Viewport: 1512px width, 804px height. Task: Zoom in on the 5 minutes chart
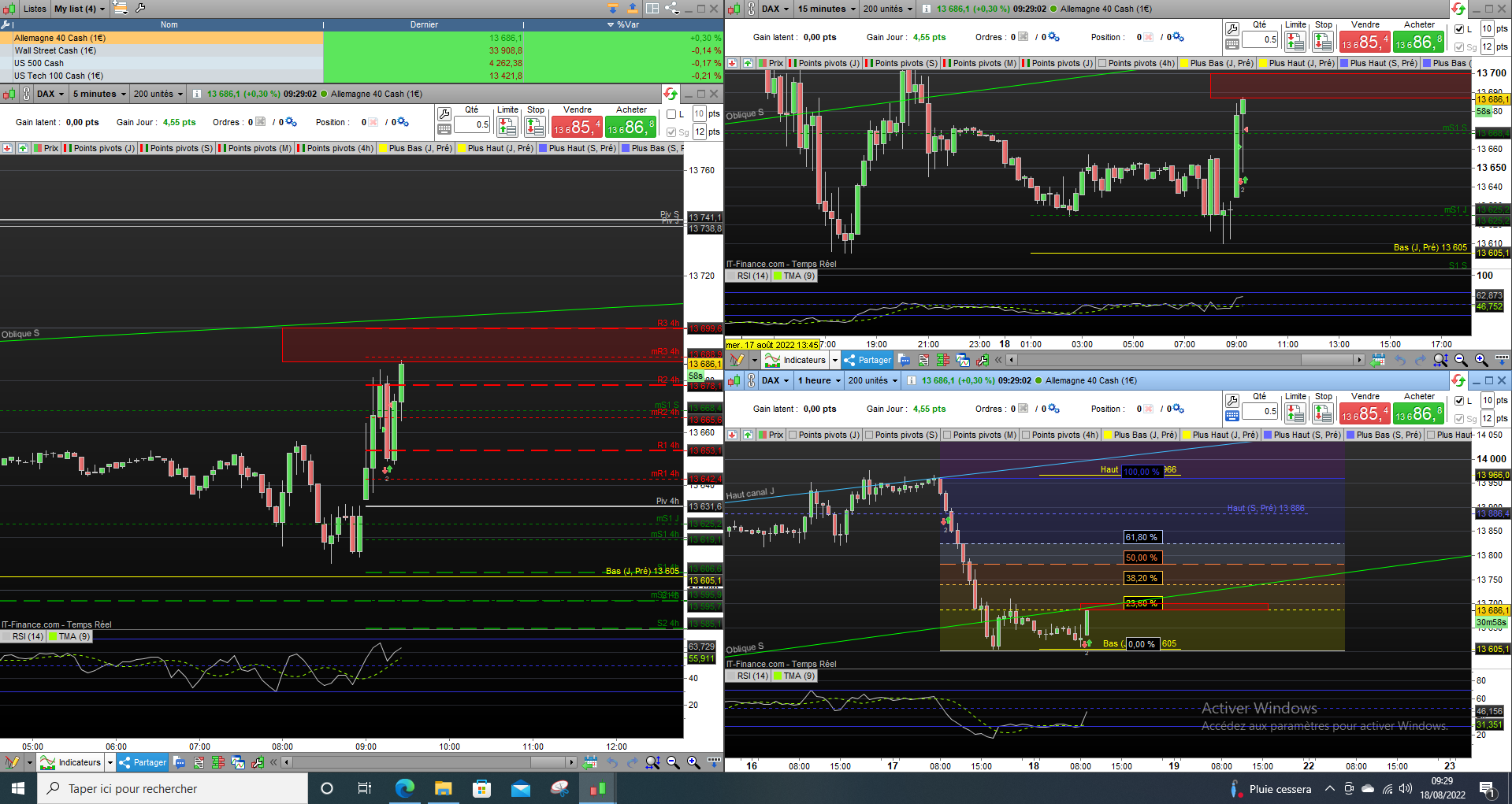coord(693,762)
